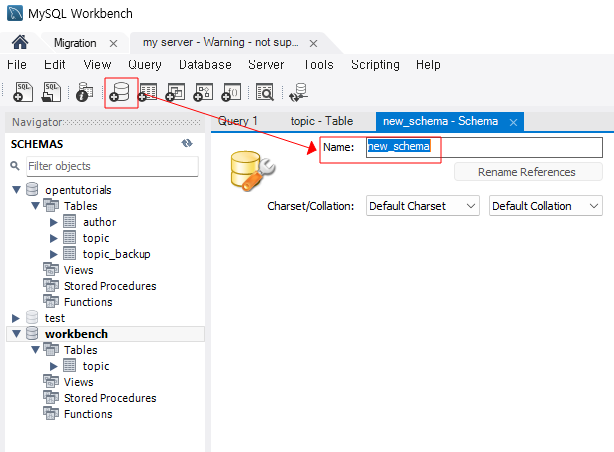Select opentutorials Views folder
Image resolution: width=614 pixels, height=452 pixels.
pos(78,270)
